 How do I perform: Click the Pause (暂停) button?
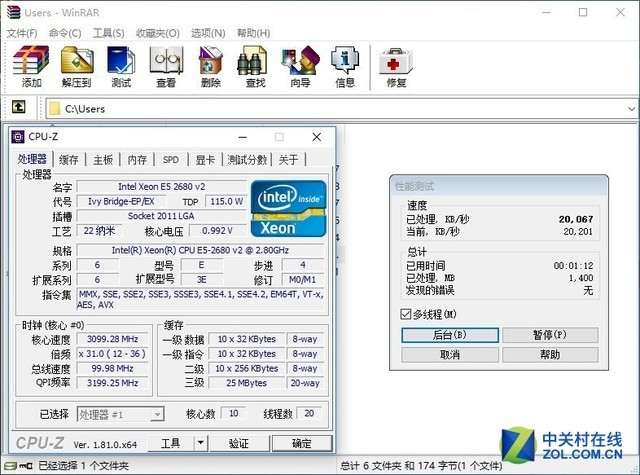click(550, 335)
